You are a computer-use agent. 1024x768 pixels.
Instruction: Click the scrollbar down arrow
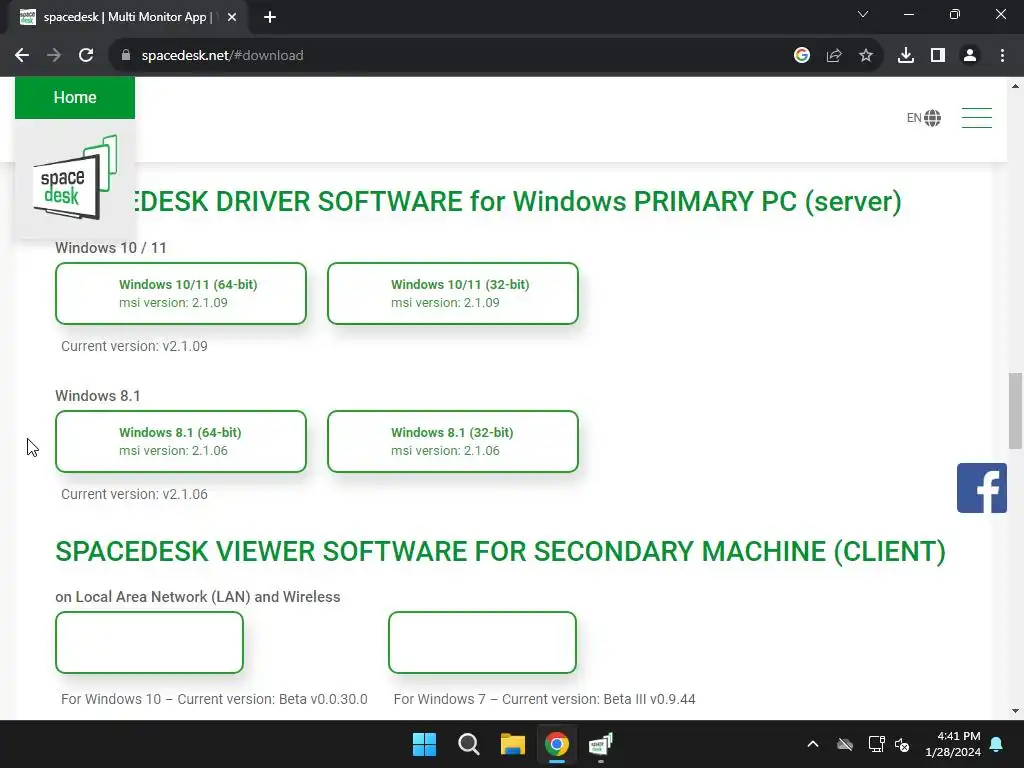pyautogui.click(x=1015, y=711)
